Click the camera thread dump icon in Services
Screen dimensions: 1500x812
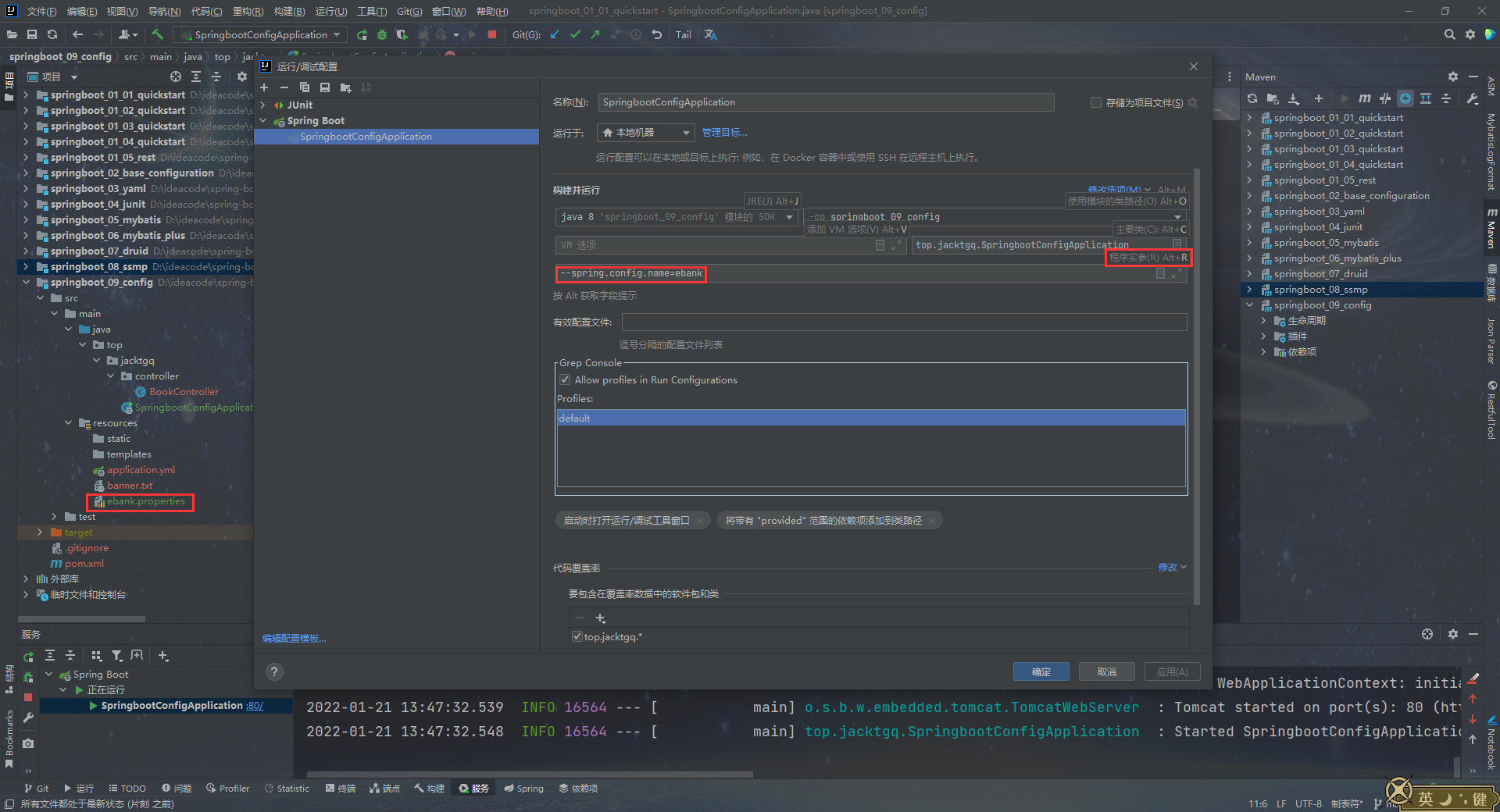pos(28,743)
